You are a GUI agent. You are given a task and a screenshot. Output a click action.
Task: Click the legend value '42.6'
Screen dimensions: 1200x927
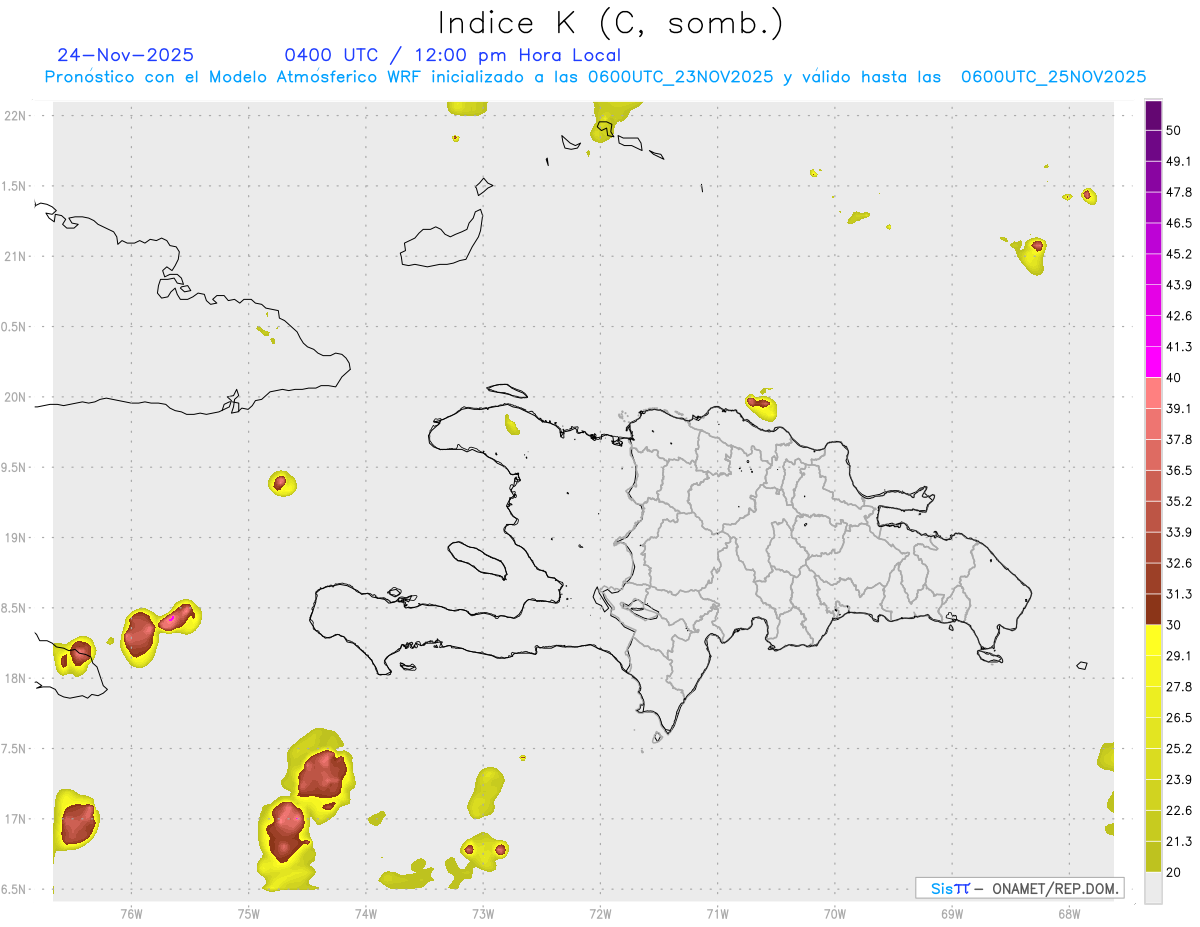coord(1179,316)
